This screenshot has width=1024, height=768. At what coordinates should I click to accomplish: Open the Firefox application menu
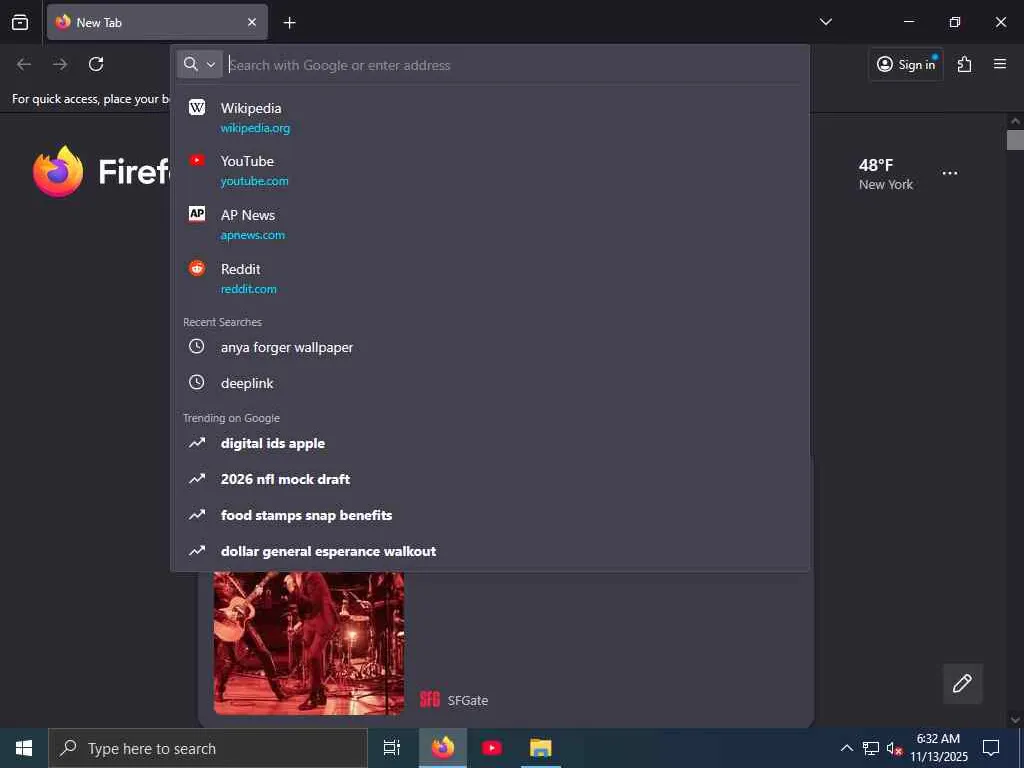[x=999, y=64]
